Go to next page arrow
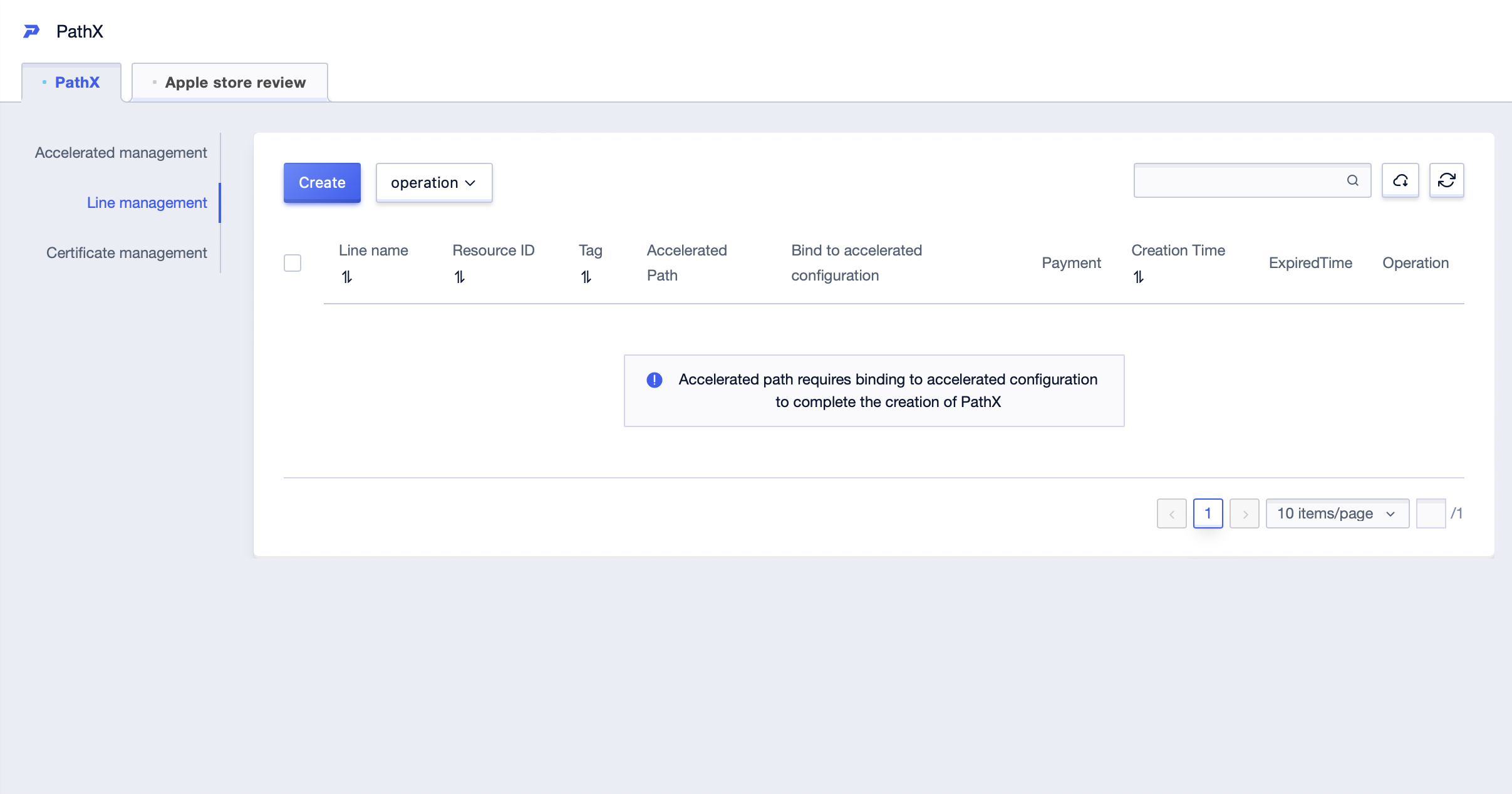The width and height of the screenshot is (1512, 794). 1245,513
